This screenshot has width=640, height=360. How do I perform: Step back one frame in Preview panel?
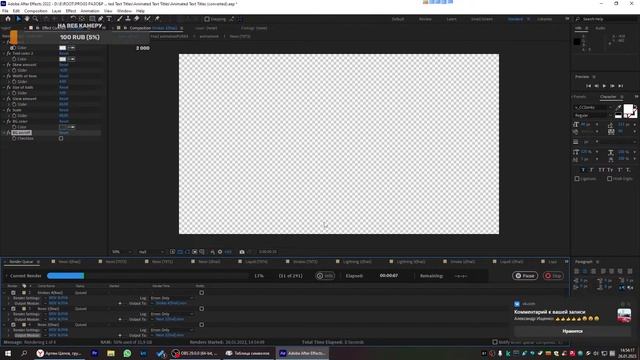(596, 86)
